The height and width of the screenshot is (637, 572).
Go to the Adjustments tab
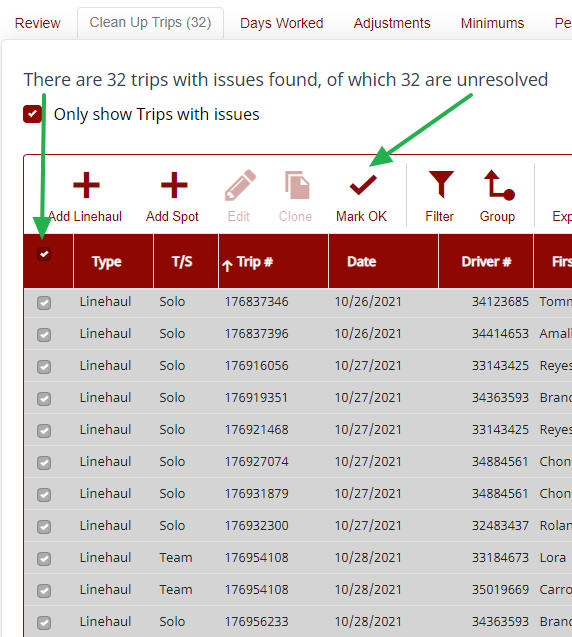coord(392,23)
